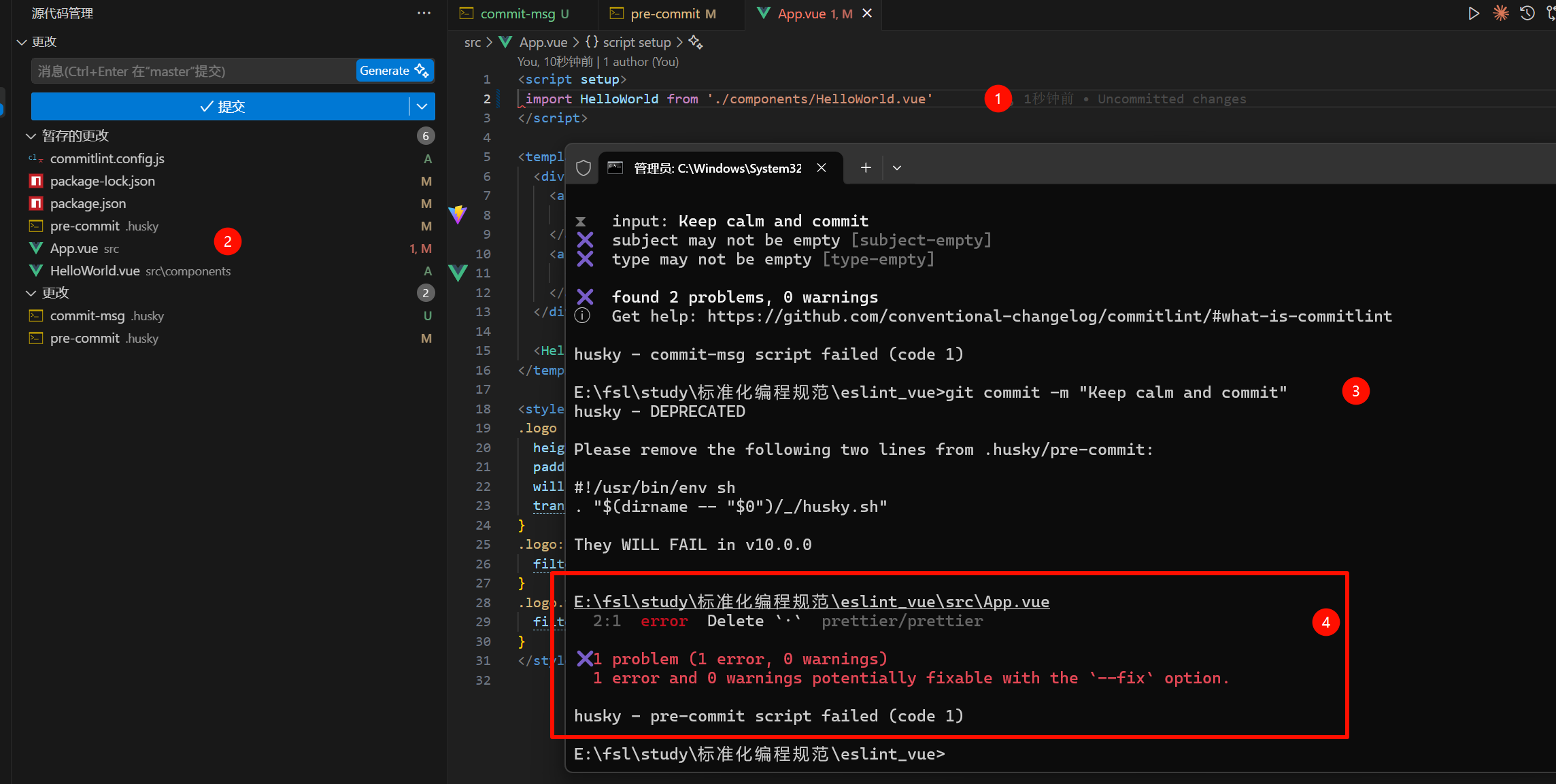Viewport: 1556px width, 784px height.
Task: Open terminal profile dropdown chevron
Action: [897, 168]
